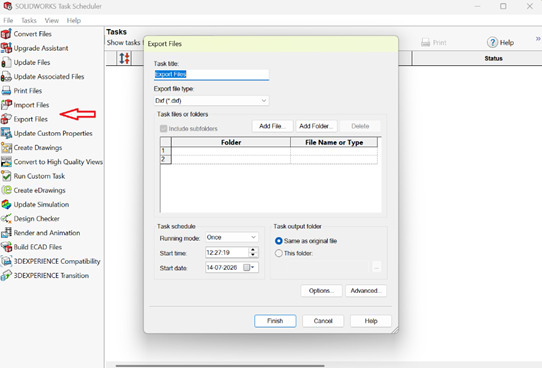Open the Create Drawings icon
The image size is (542, 368).
click(x=6, y=148)
